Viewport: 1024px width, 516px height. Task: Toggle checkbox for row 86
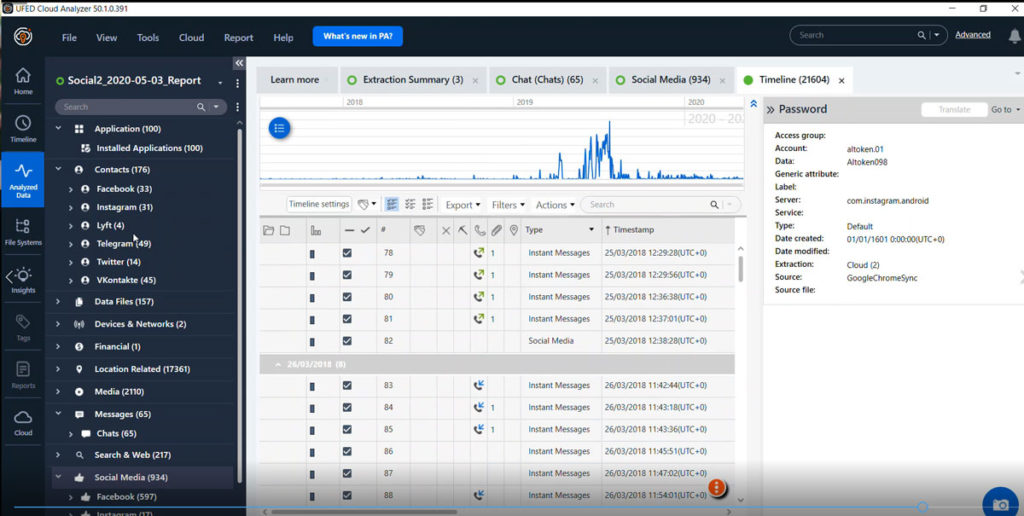click(347, 451)
